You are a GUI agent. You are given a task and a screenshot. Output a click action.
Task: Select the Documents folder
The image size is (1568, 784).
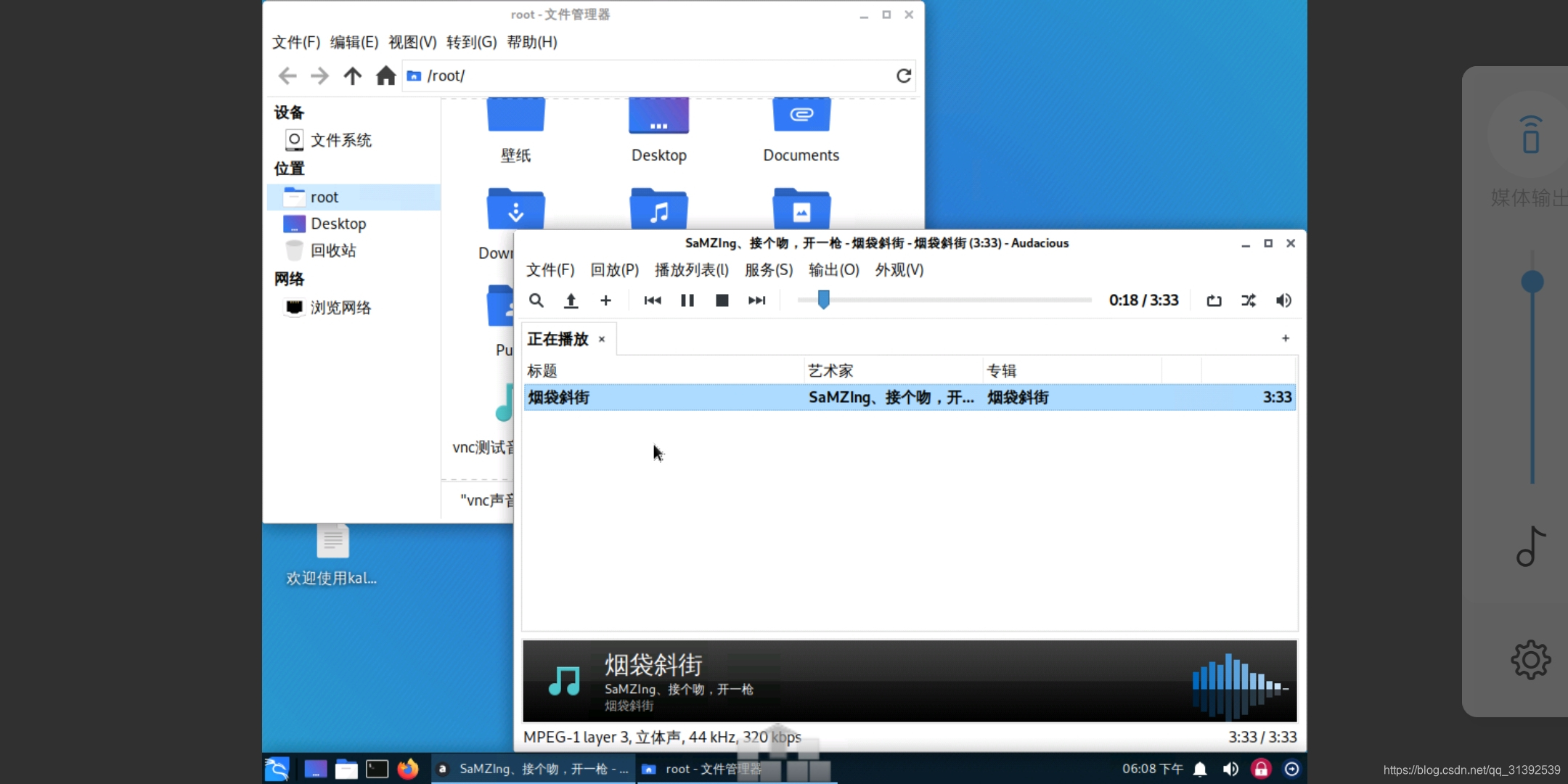tap(801, 131)
